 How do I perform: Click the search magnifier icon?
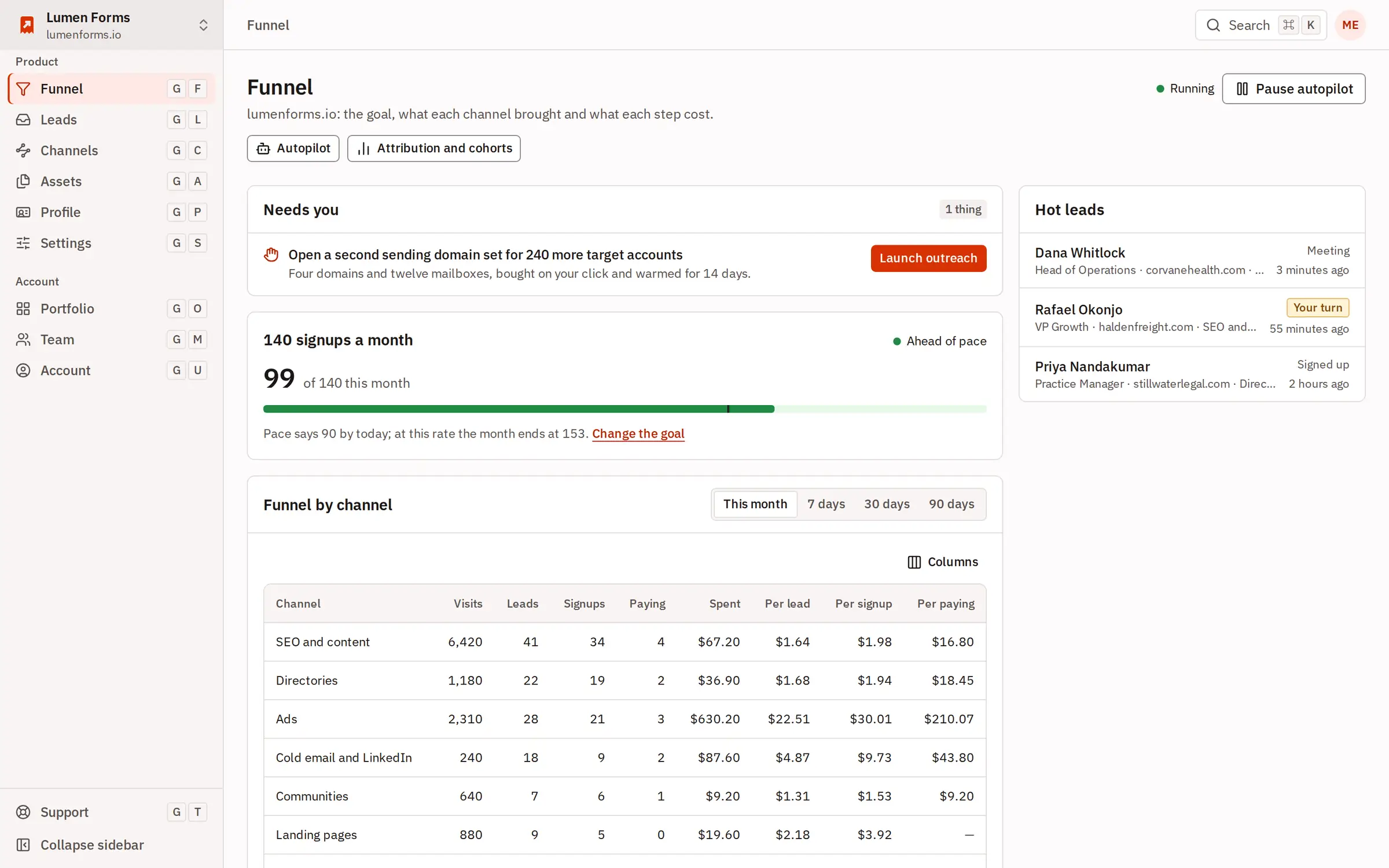coord(1213,25)
